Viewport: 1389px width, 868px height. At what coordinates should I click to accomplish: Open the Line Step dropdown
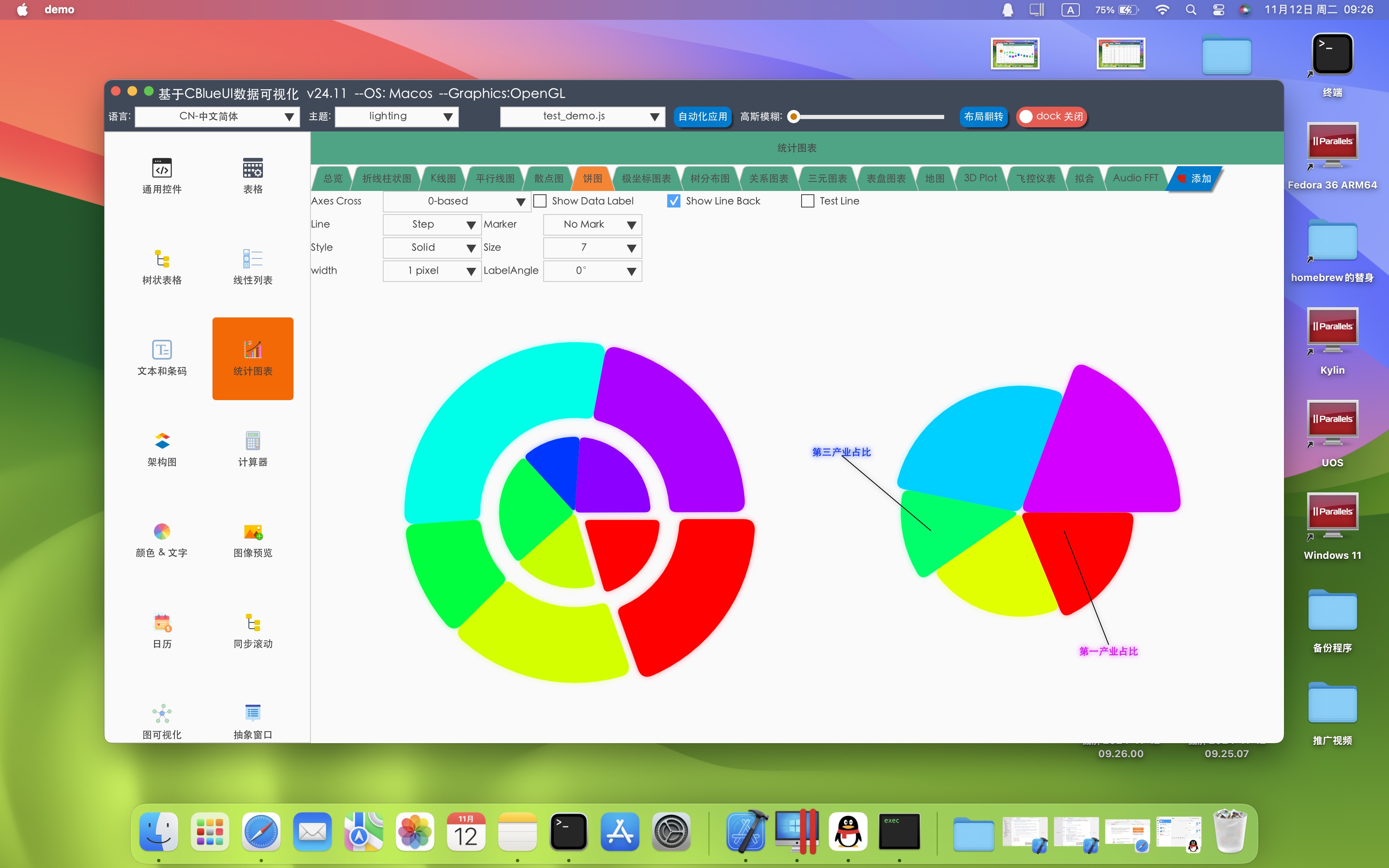coord(432,224)
